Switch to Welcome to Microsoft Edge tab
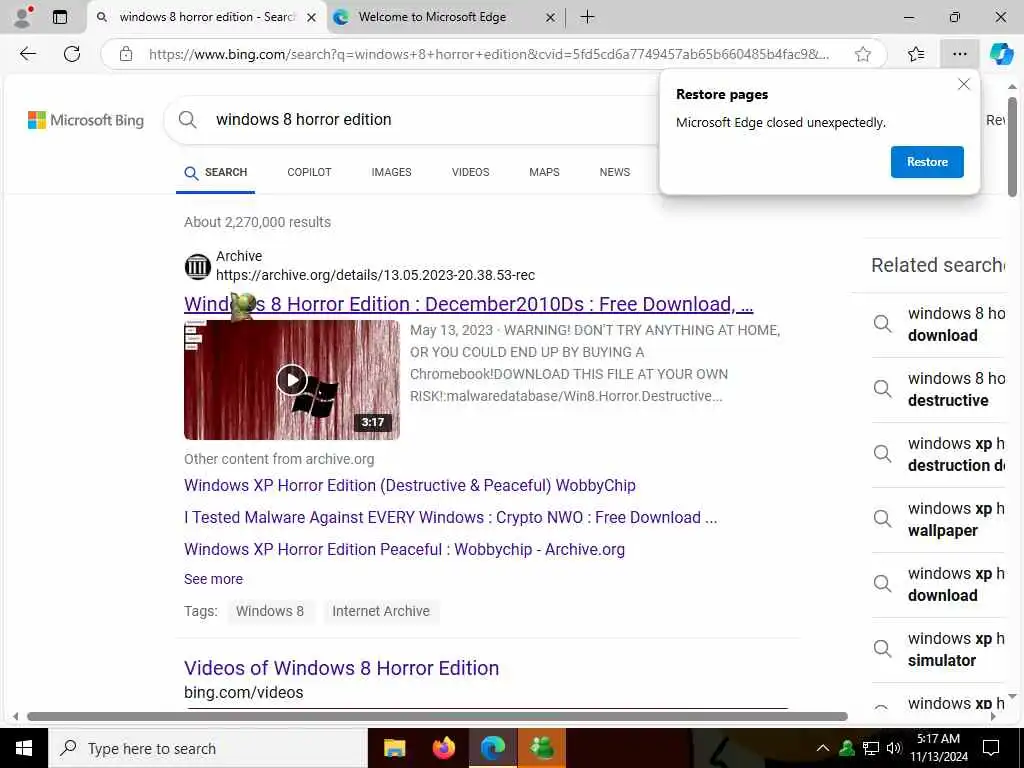 (444, 17)
